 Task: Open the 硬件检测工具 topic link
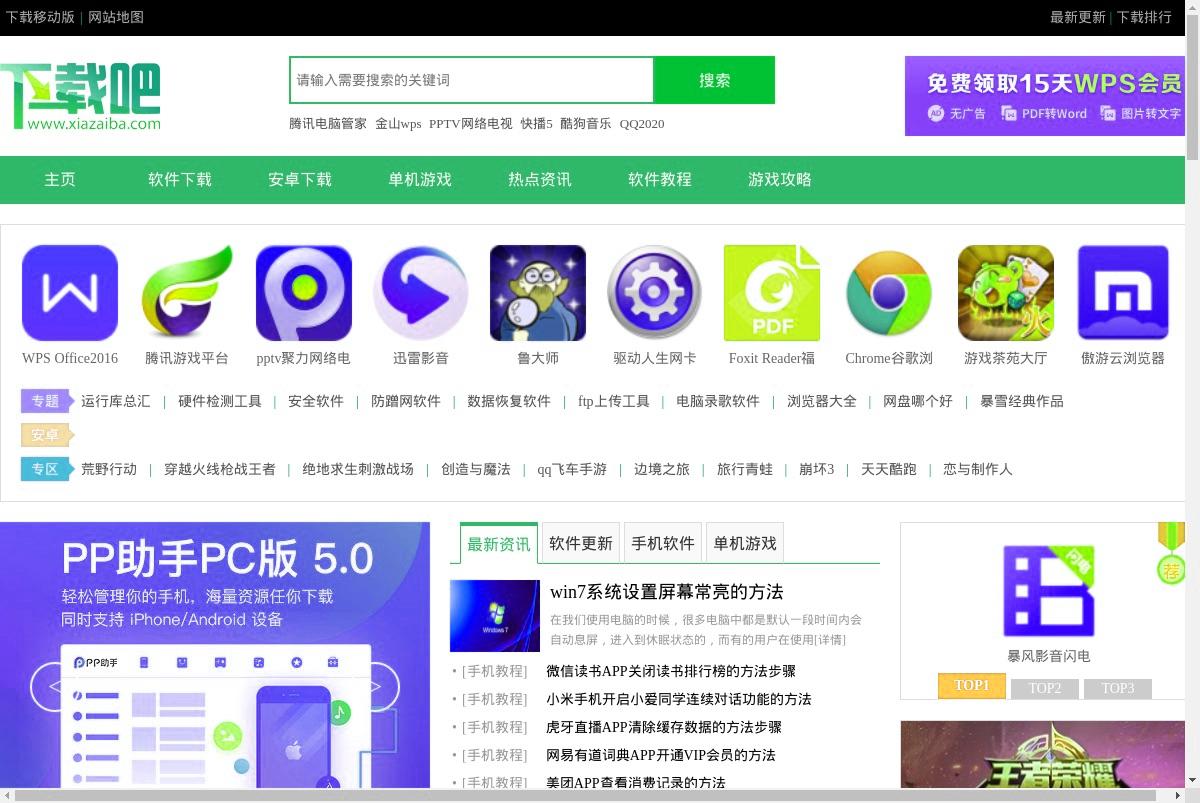220,401
